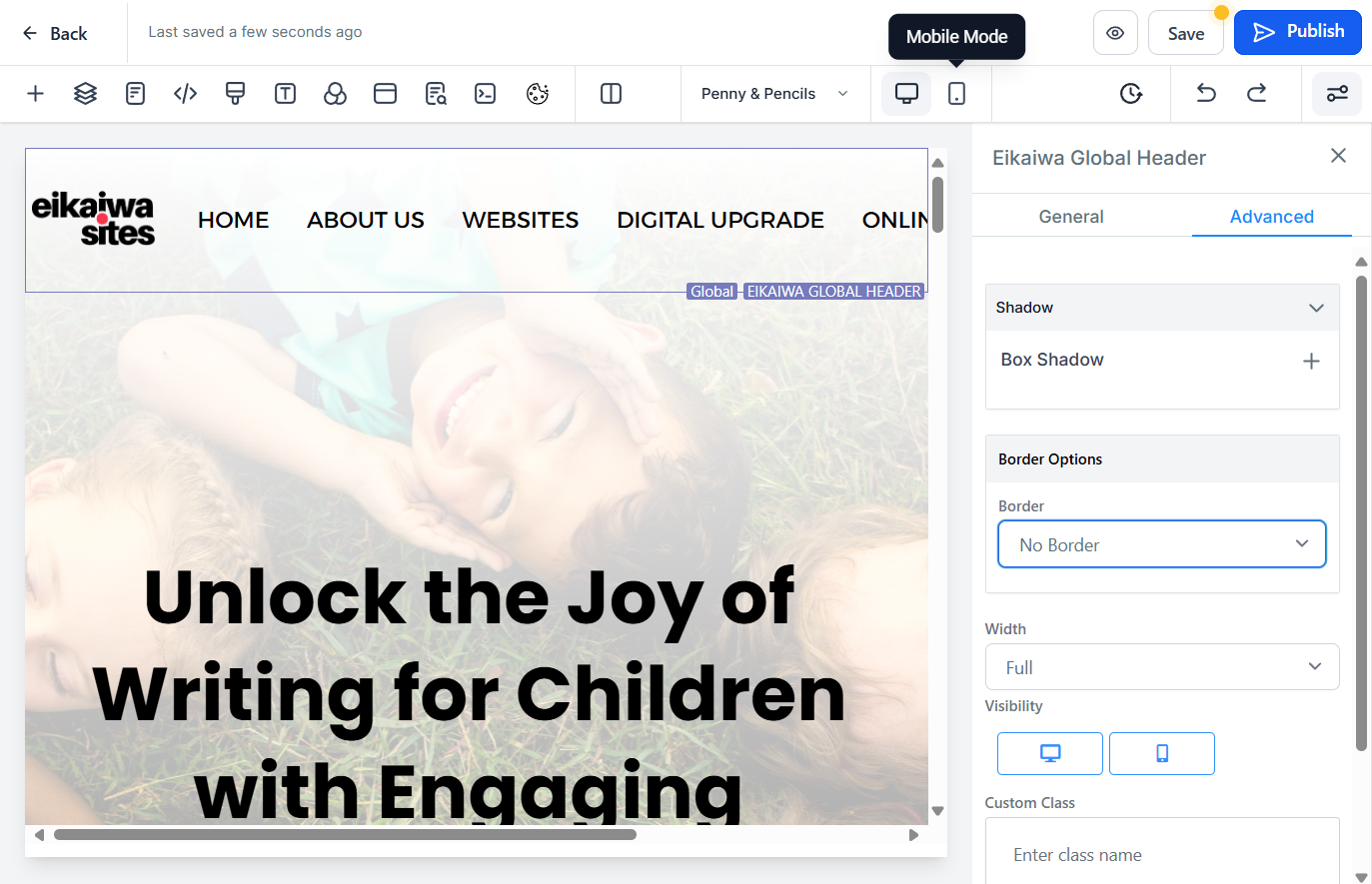
Task: Preview the page with eye icon
Action: coord(1115,33)
